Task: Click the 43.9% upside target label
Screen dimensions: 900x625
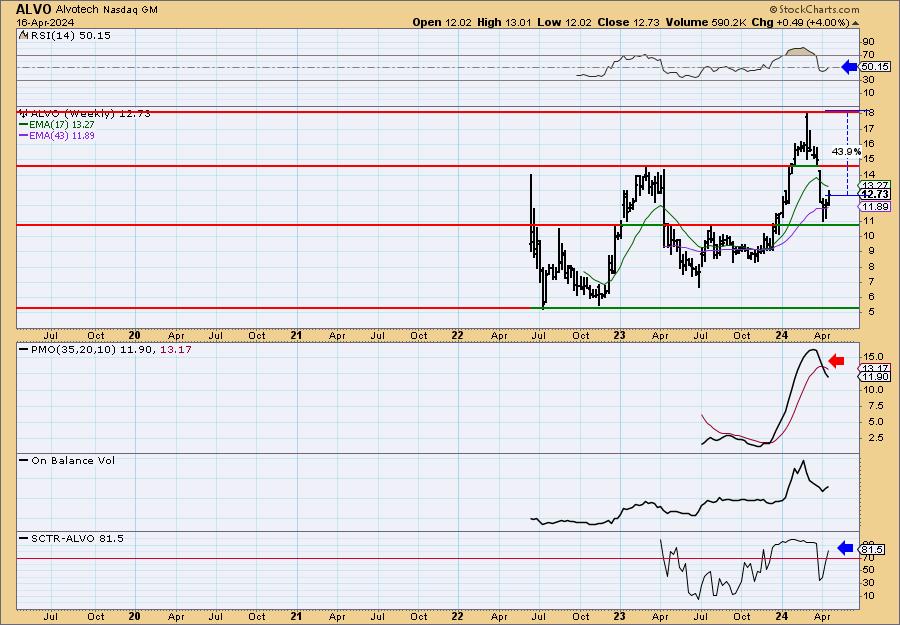Action: (846, 152)
